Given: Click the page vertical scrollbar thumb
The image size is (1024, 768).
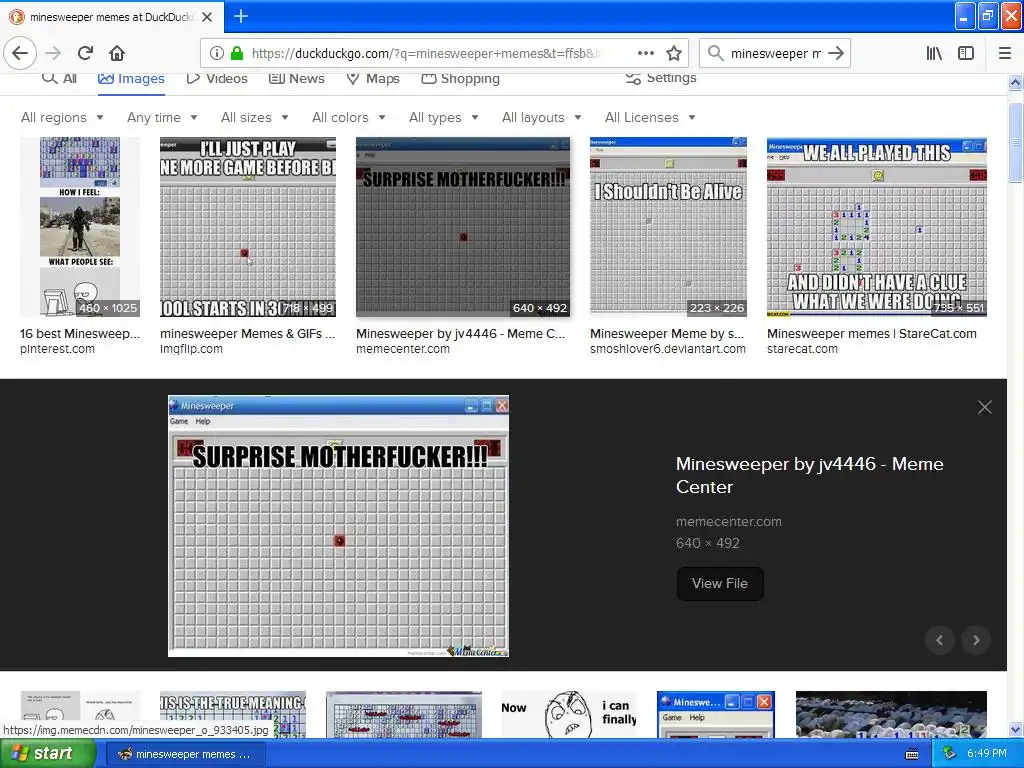Looking at the screenshot, I should click(x=1016, y=142).
